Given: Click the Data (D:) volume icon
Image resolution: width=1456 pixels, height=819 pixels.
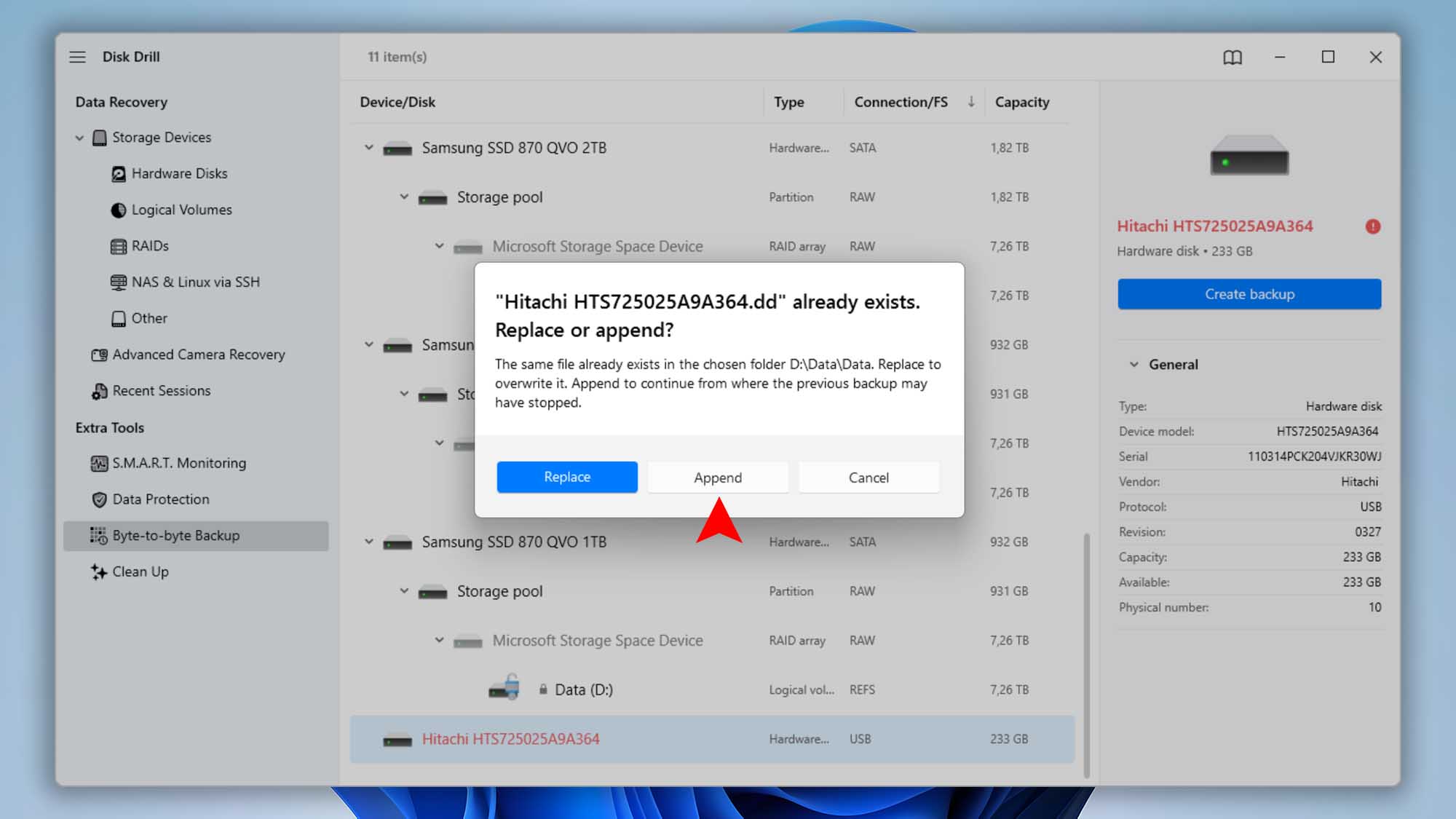Looking at the screenshot, I should [x=505, y=687].
